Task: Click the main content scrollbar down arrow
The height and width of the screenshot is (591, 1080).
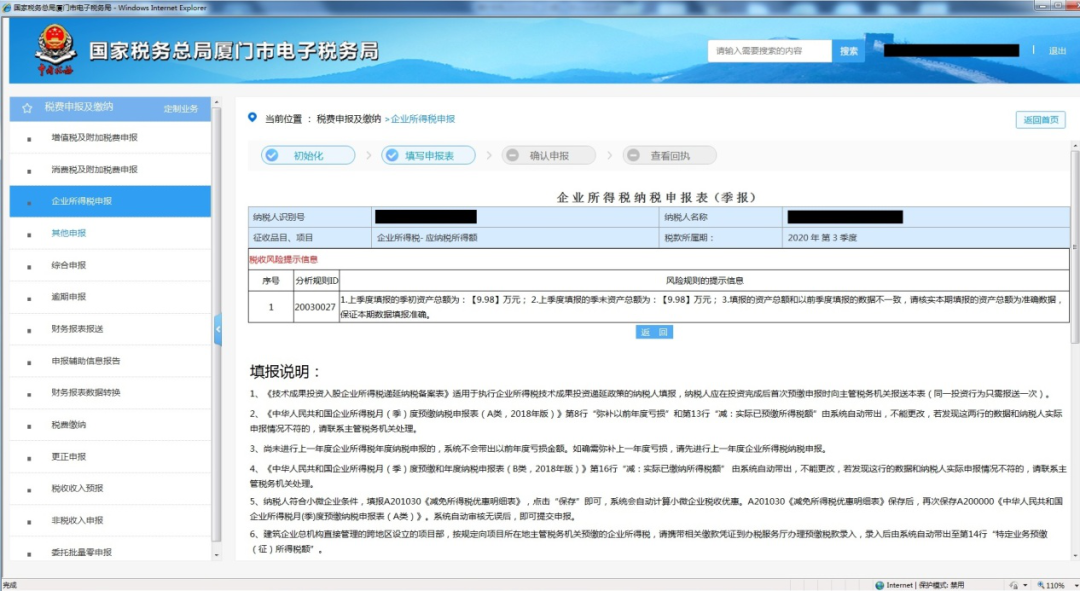Action: coord(1074,555)
